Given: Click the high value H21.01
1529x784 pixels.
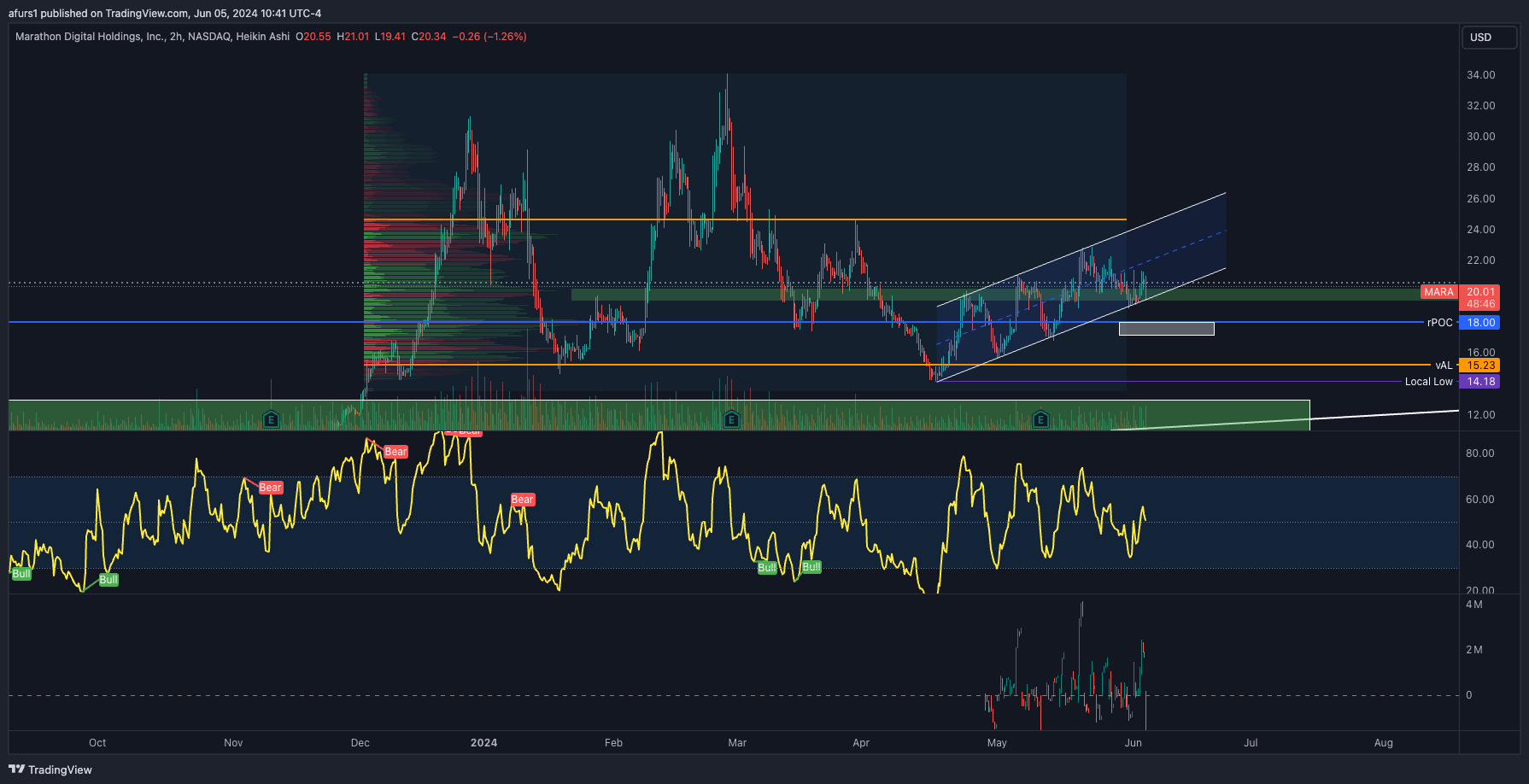Looking at the screenshot, I should point(353,37).
